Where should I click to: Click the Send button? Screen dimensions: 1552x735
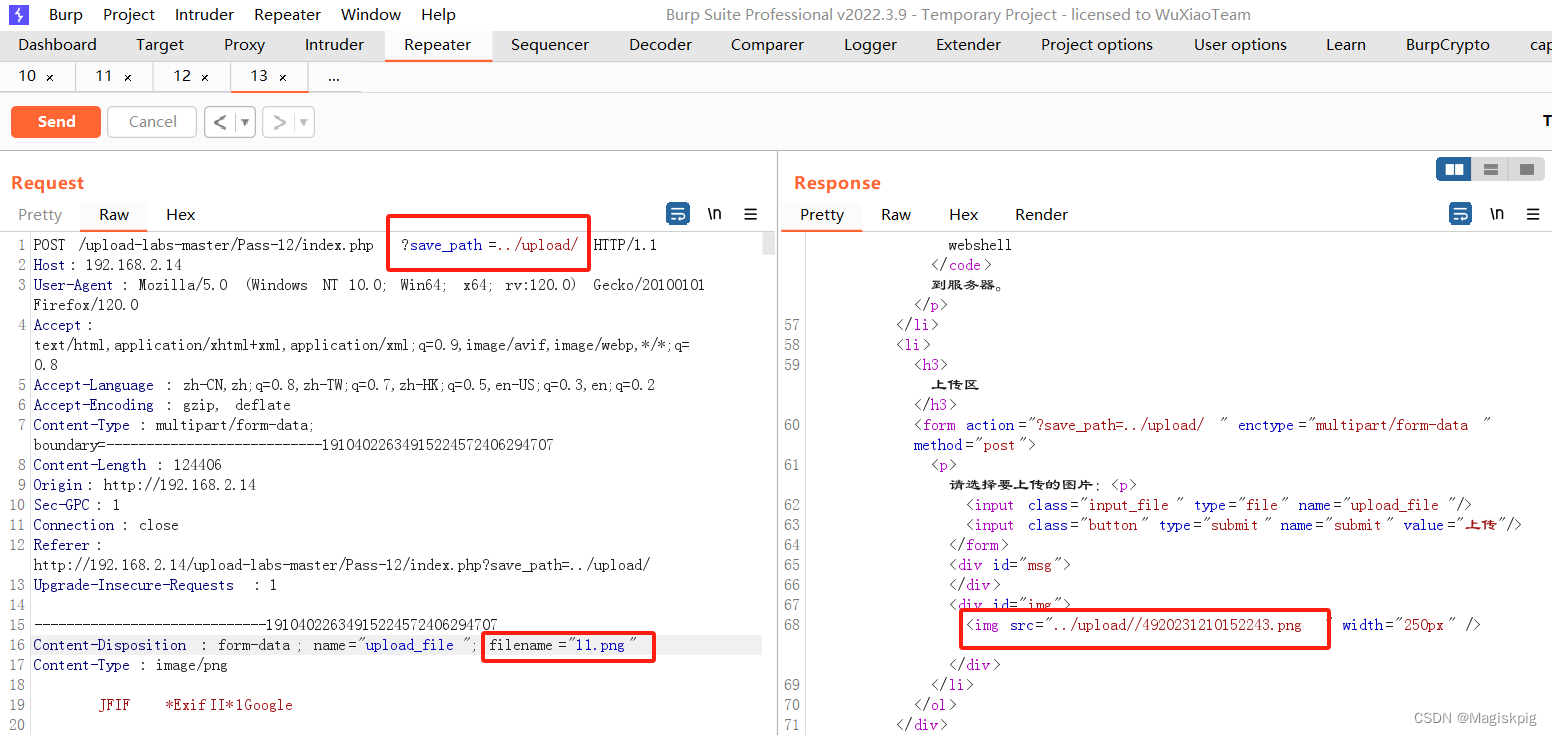[x=55, y=121]
